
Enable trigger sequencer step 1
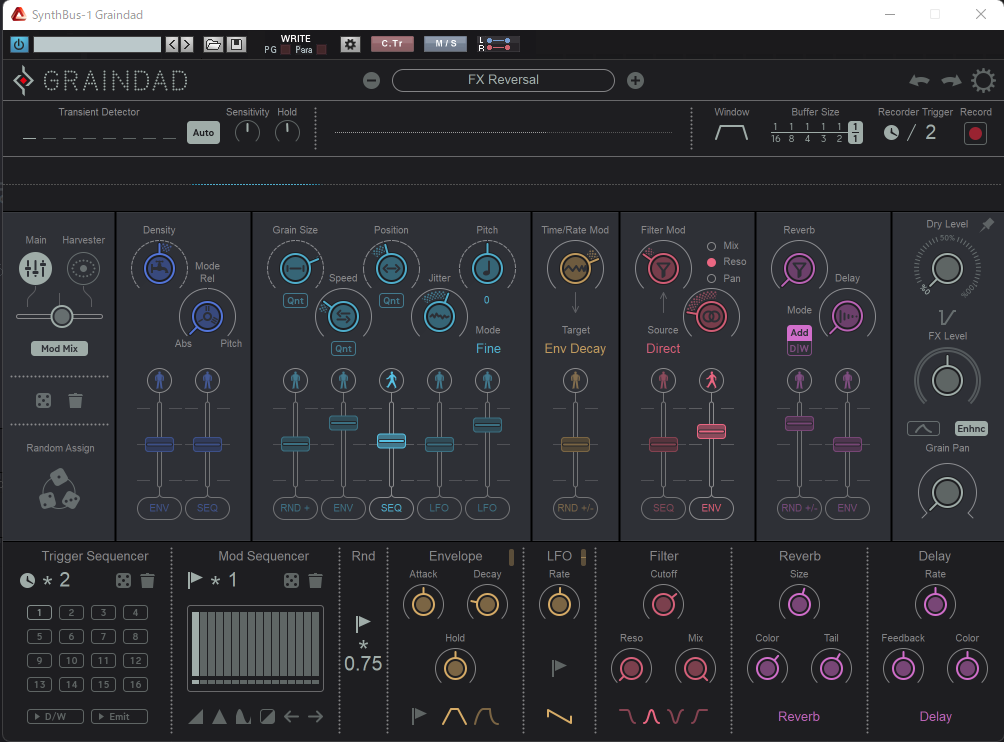pos(39,613)
